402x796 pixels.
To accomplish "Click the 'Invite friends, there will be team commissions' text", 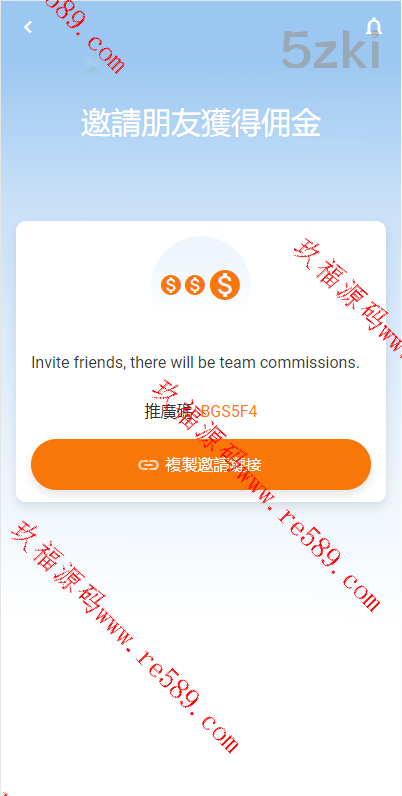I will tap(195, 363).
